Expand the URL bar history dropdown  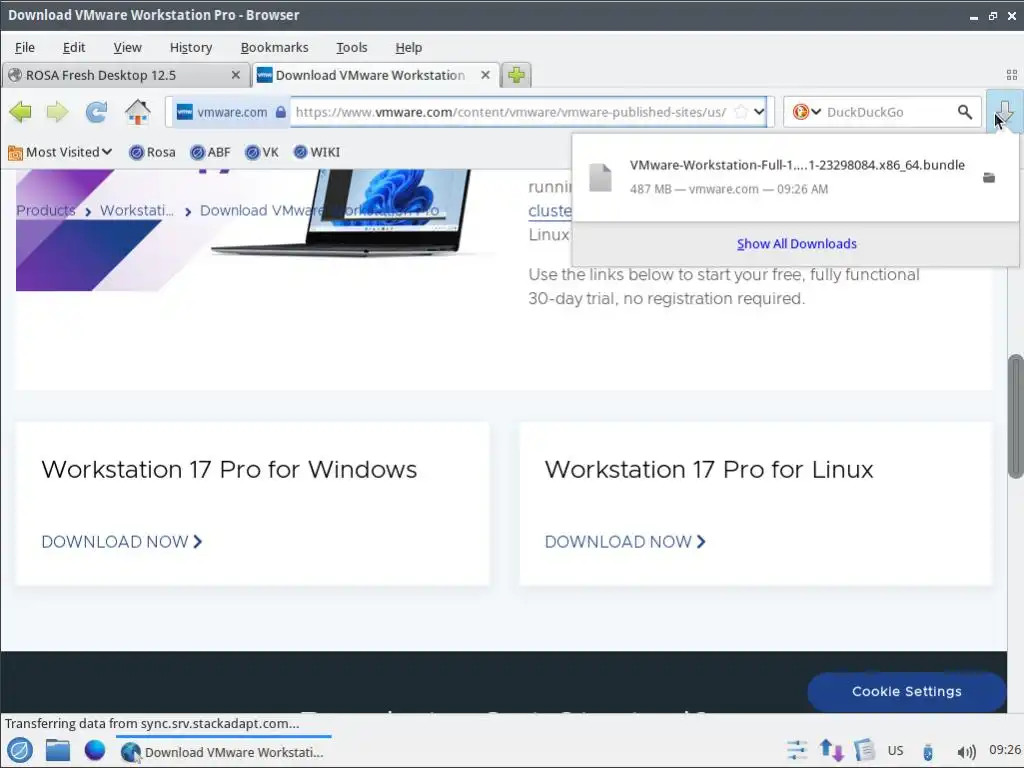(759, 112)
